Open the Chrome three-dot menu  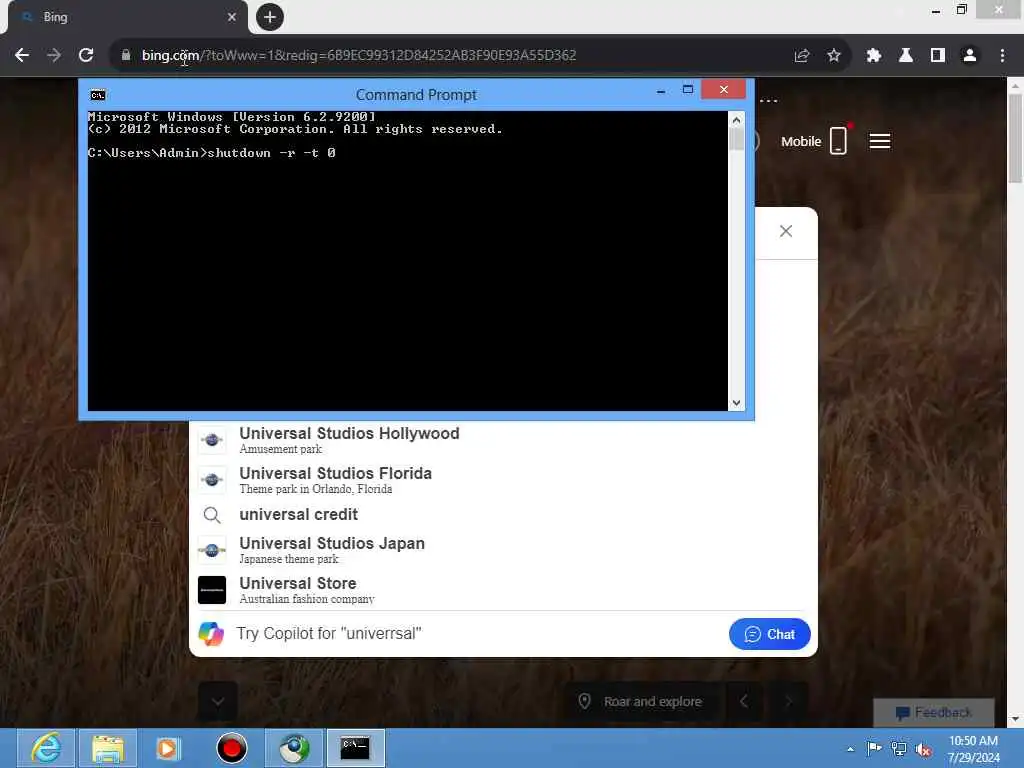point(1002,56)
